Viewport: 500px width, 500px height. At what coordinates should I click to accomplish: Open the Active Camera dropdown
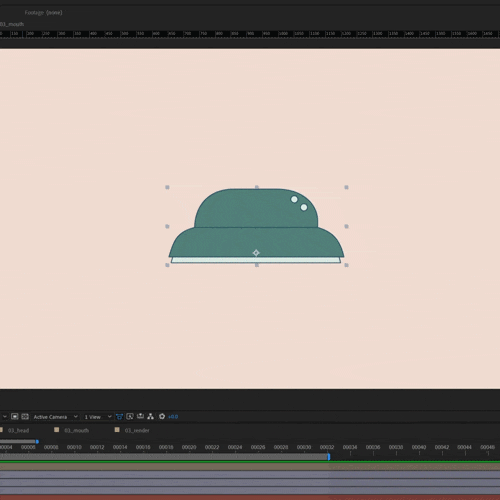pyautogui.click(x=55, y=417)
